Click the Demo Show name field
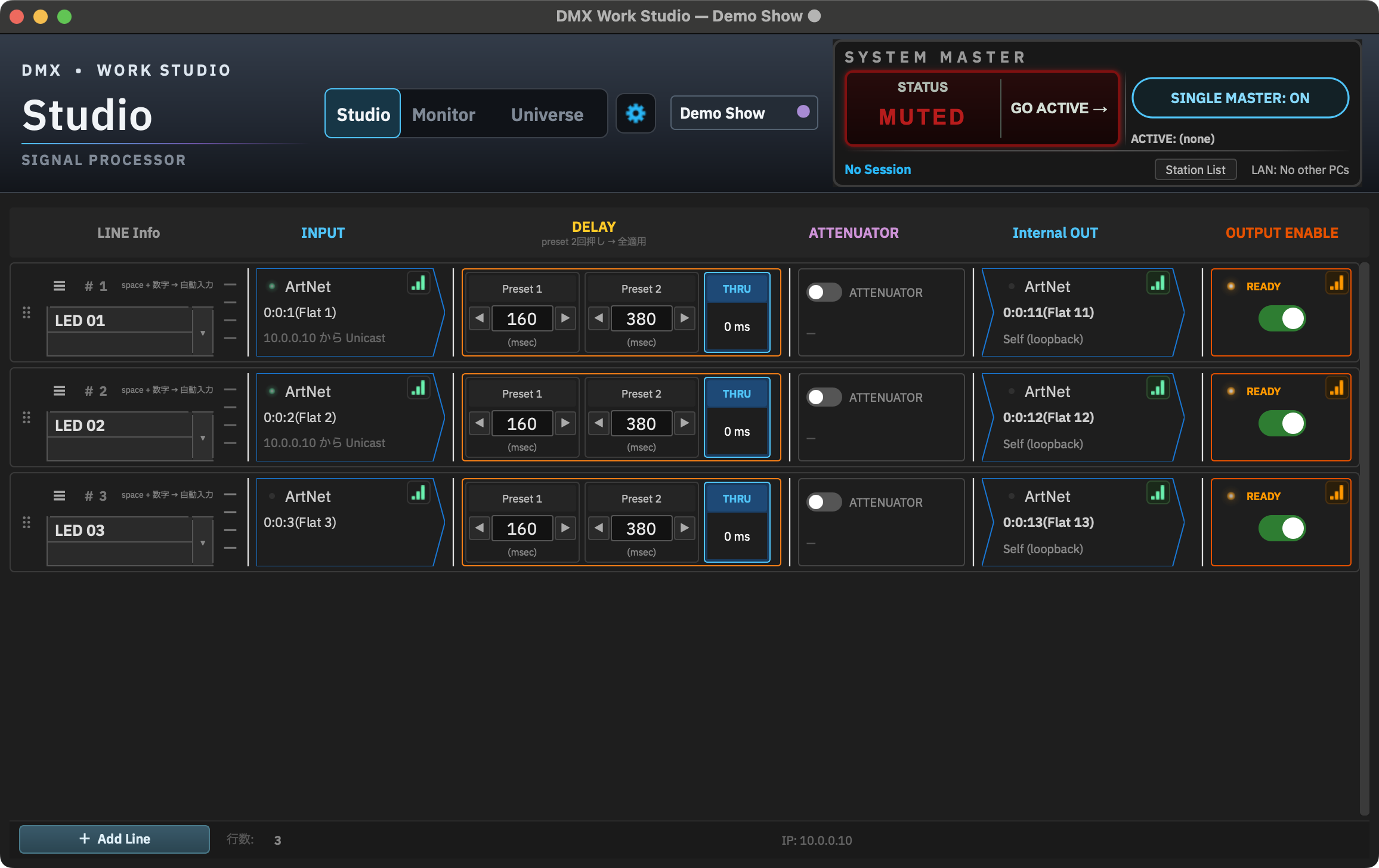This screenshot has height=868, width=1379. tap(744, 113)
